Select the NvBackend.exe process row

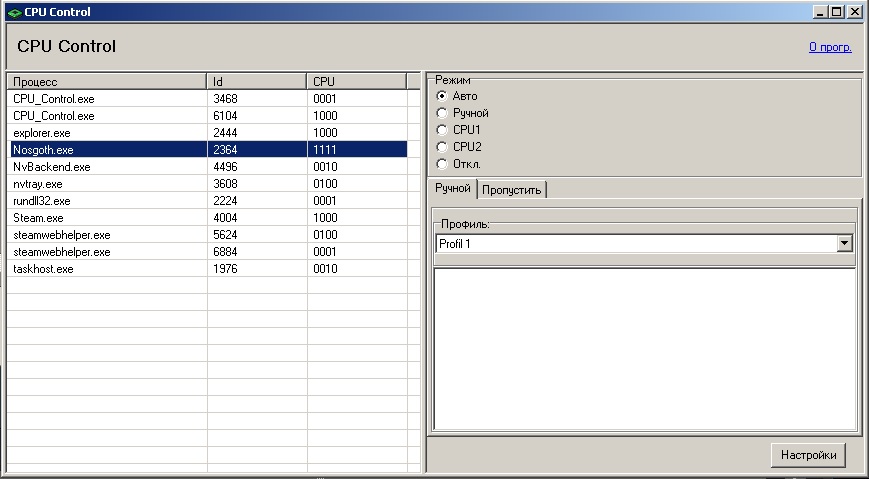(x=208, y=167)
